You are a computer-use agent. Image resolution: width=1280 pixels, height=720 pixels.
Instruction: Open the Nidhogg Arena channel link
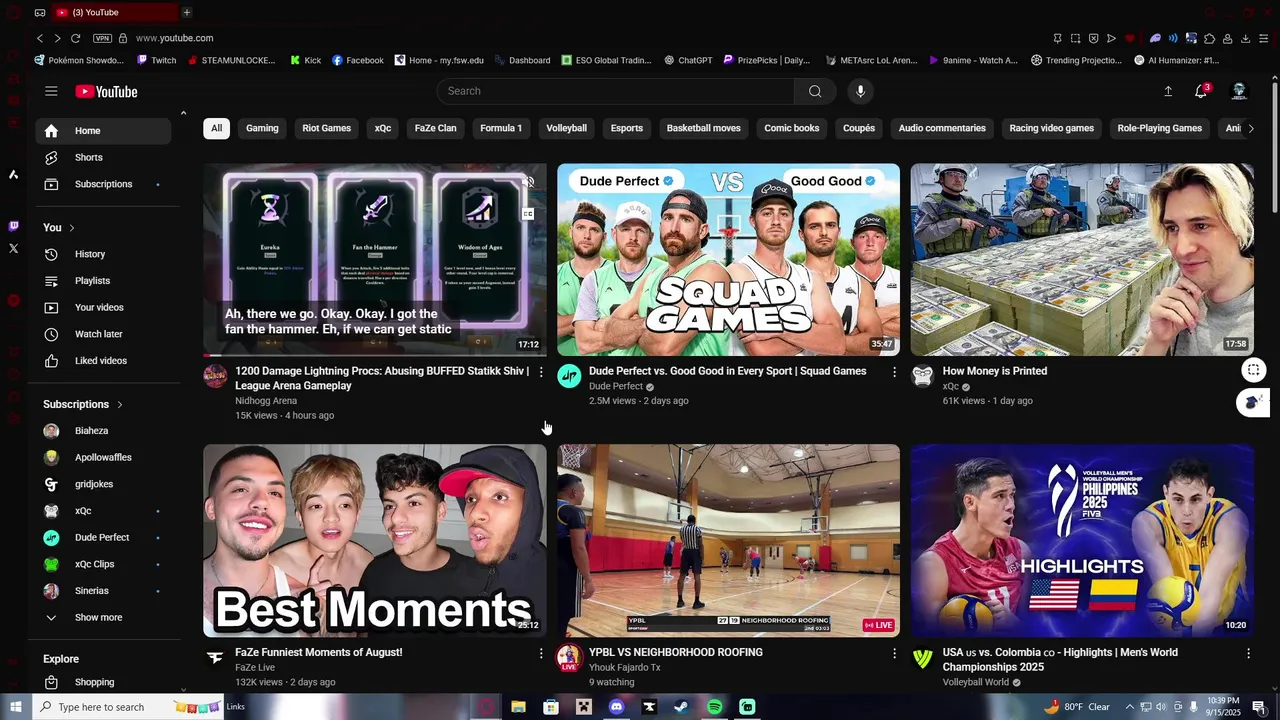tap(266, 401)
